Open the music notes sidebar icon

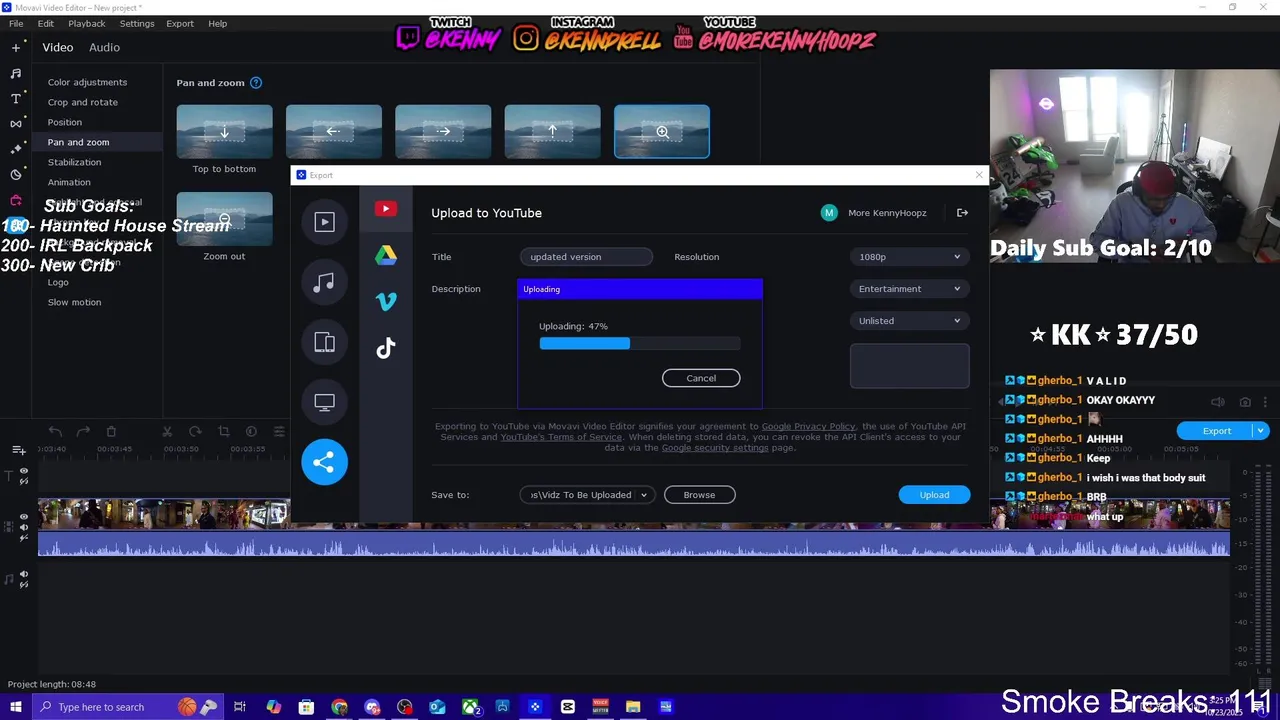point(16,73)
